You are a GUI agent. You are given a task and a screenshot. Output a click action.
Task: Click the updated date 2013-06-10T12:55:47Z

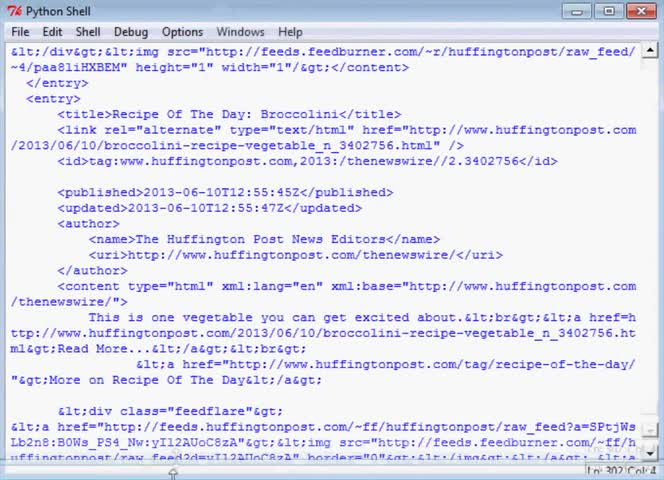point(206,208)
